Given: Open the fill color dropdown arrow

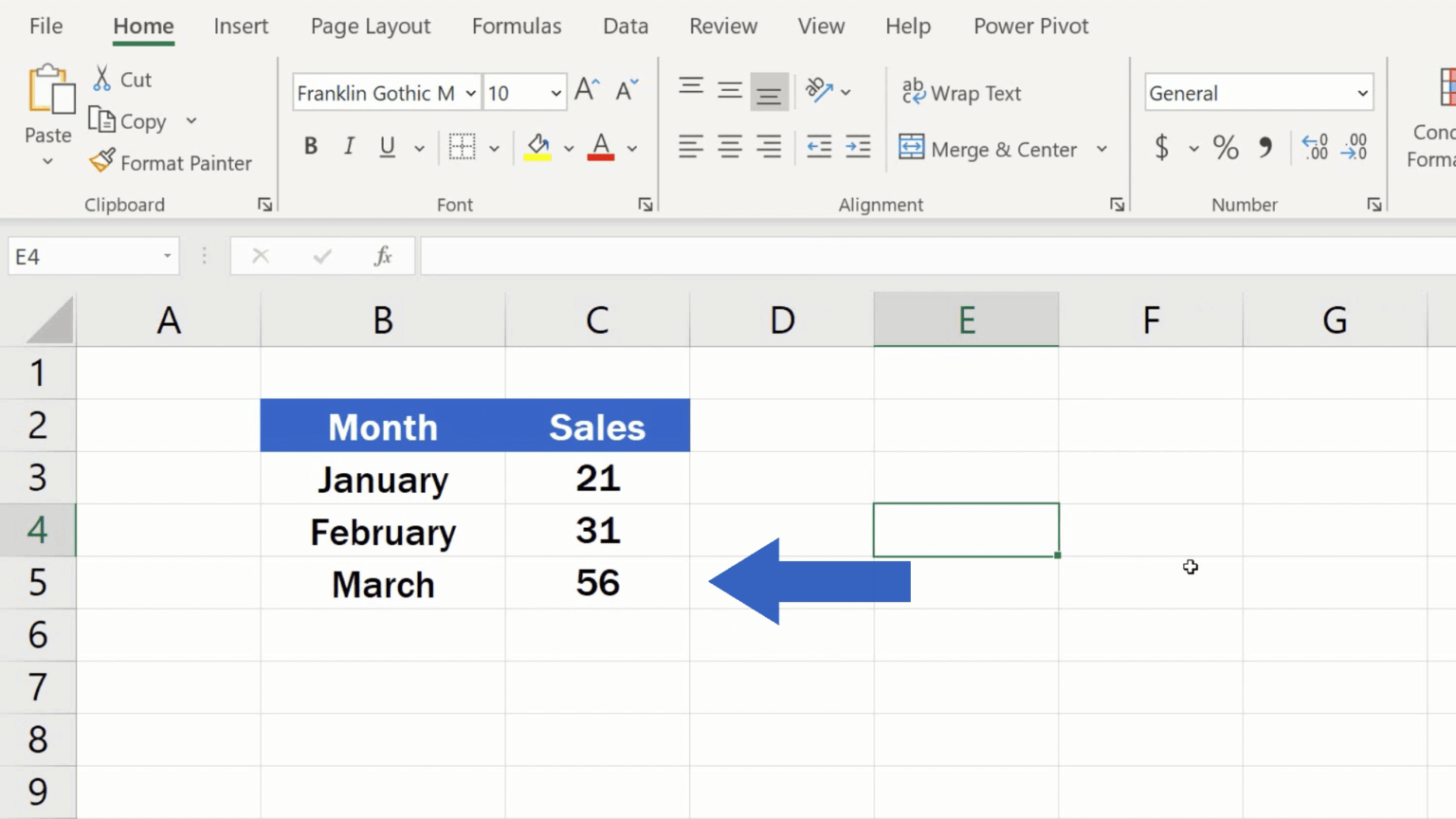Looking at the screenshot, I should [x=568, y=148].
